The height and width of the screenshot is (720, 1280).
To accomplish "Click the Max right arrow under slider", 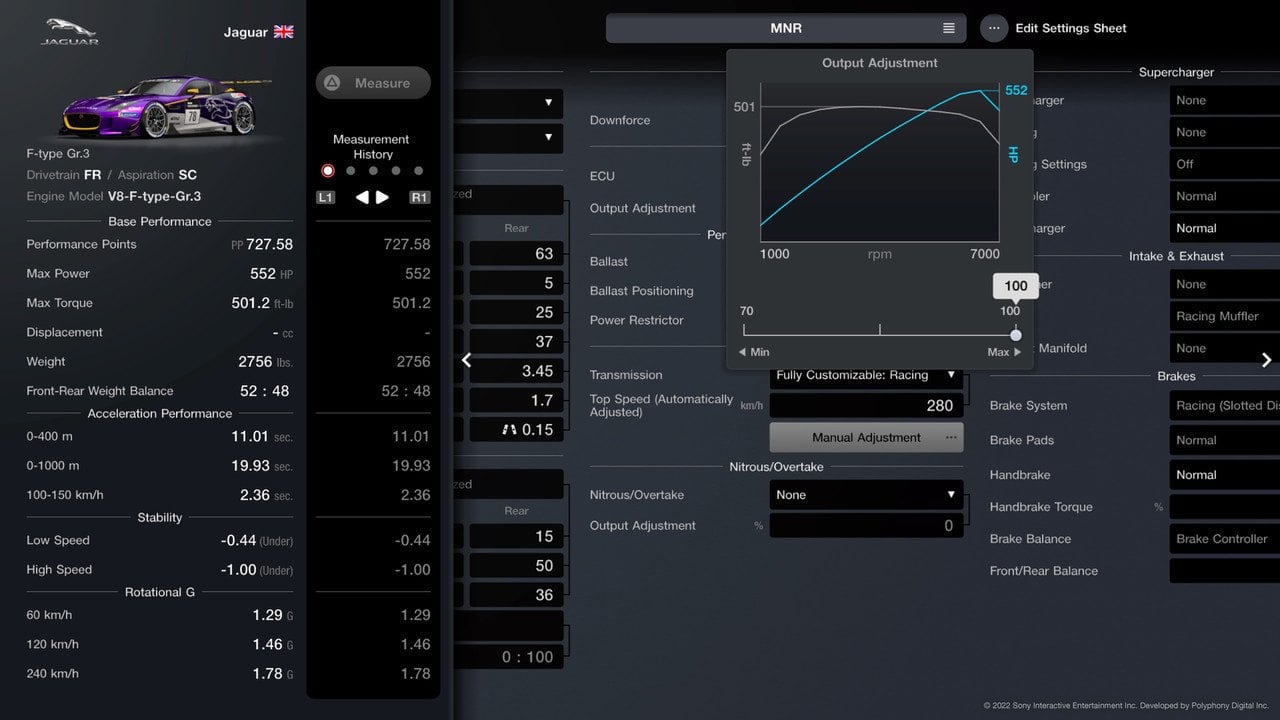I will (1018, 352).
